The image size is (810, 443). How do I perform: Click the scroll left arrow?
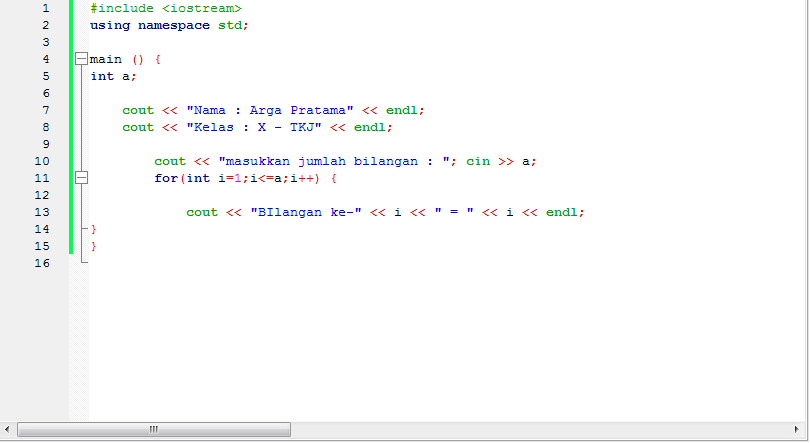point(7,429)
